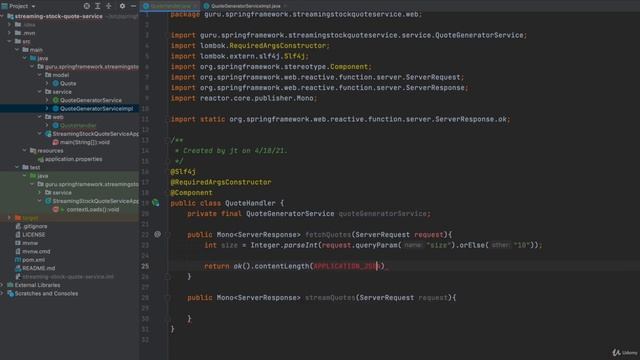Click the Spring bean gutter icon beside QuoteHandler class
640x360 pixels.
coord(156,203)
